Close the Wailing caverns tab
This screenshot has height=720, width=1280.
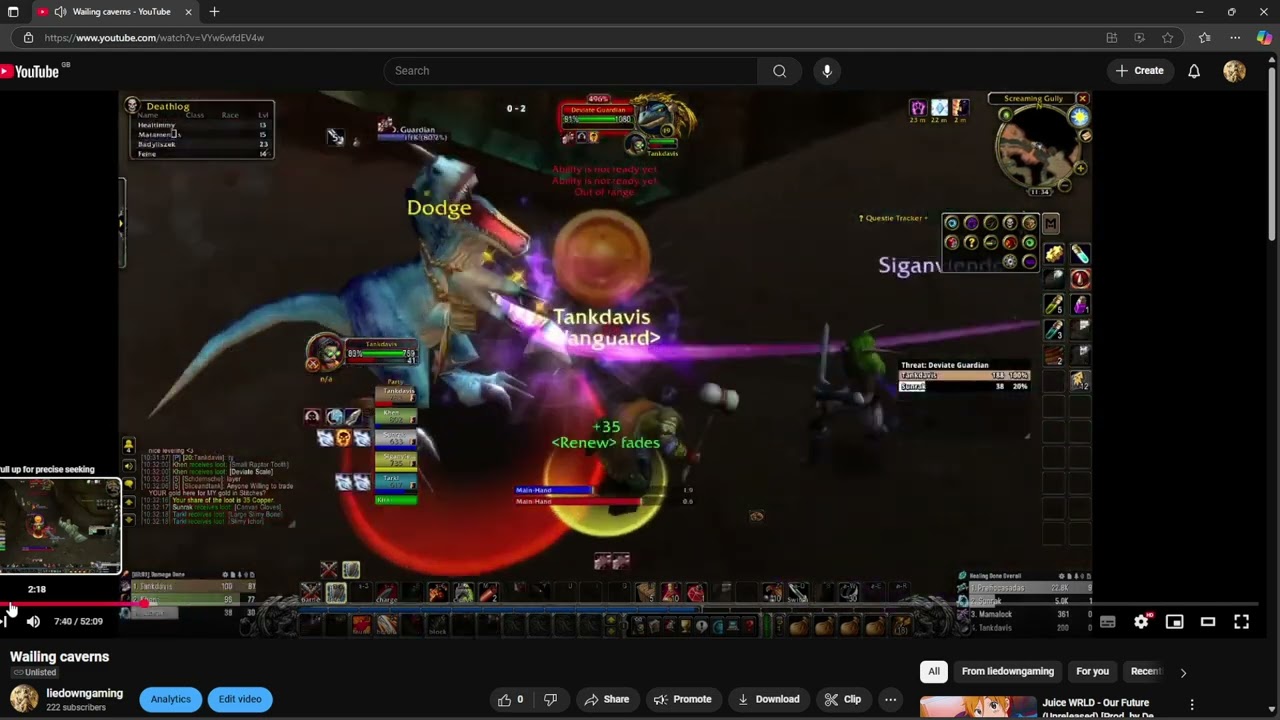click(x=188, y=12)
